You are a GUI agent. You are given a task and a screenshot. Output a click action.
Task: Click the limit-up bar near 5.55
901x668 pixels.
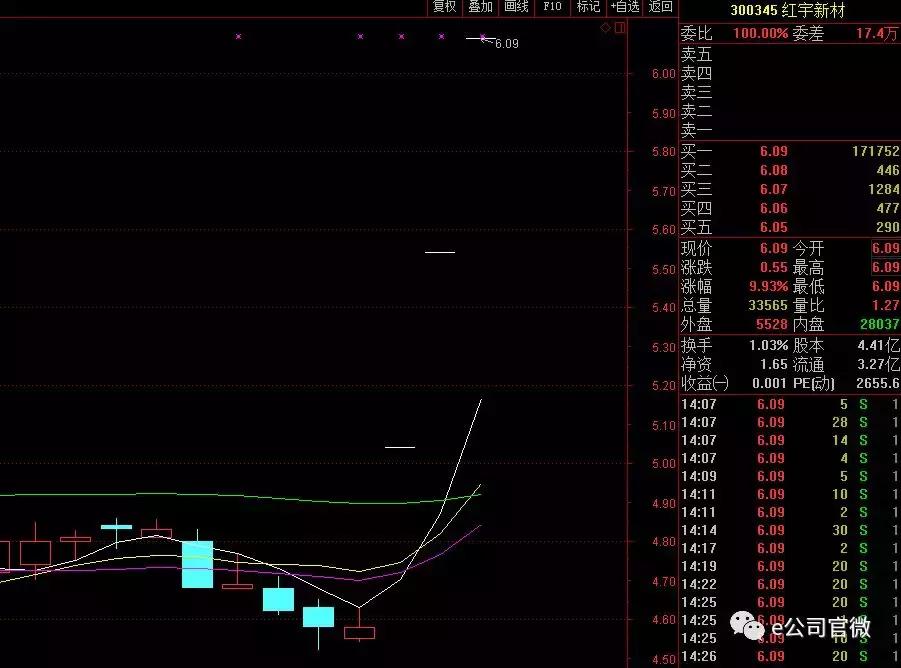coord(440,252)
